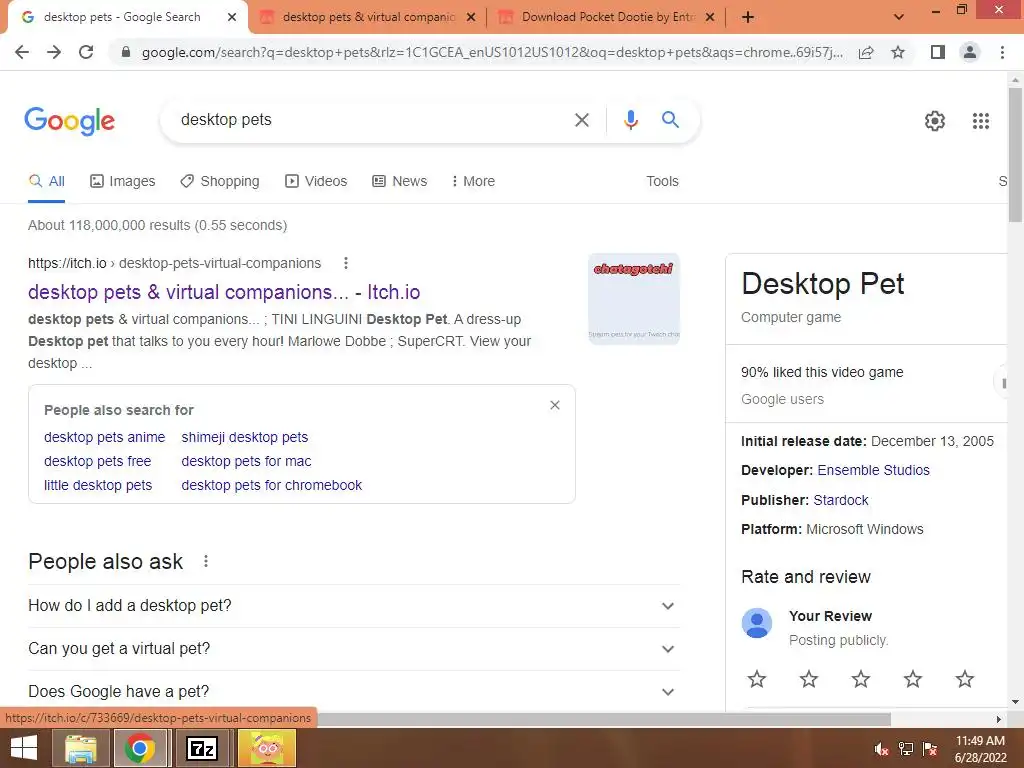Start voice search with the microphone

(630, 120)
